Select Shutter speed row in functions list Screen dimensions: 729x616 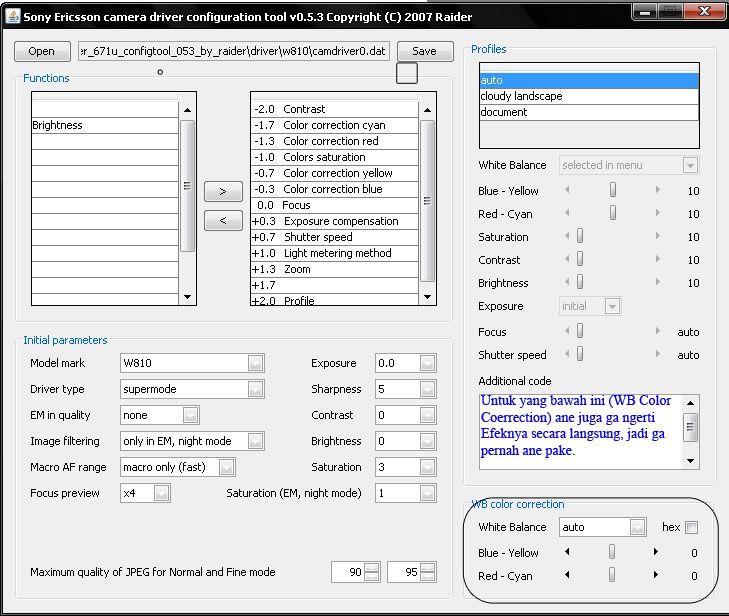[x=334, y=237]
